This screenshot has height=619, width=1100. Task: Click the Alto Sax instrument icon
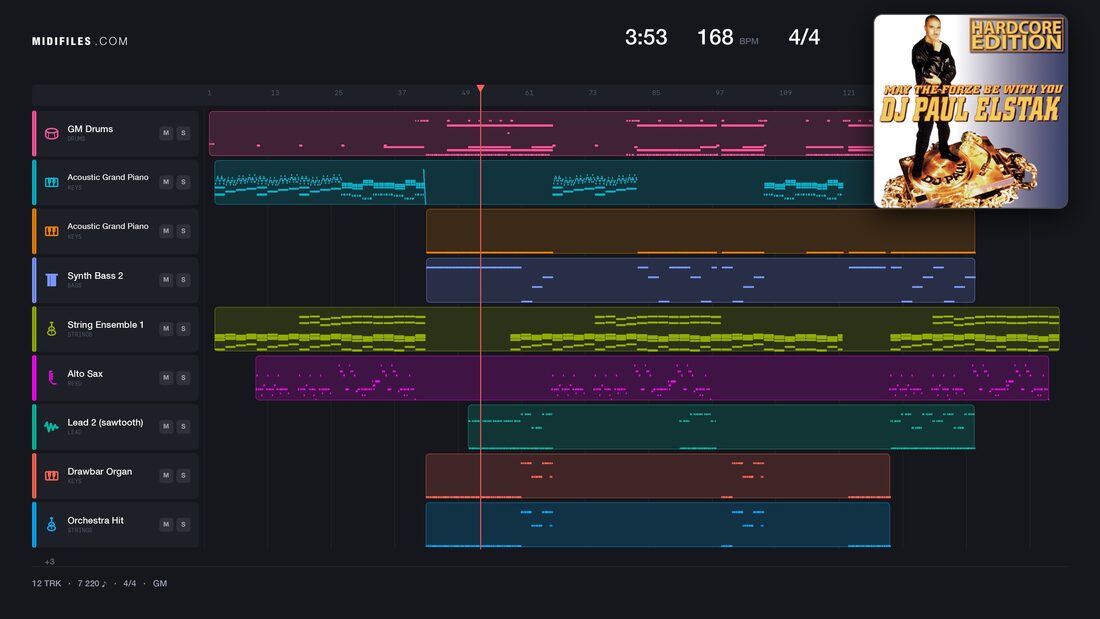click(51, 378)
